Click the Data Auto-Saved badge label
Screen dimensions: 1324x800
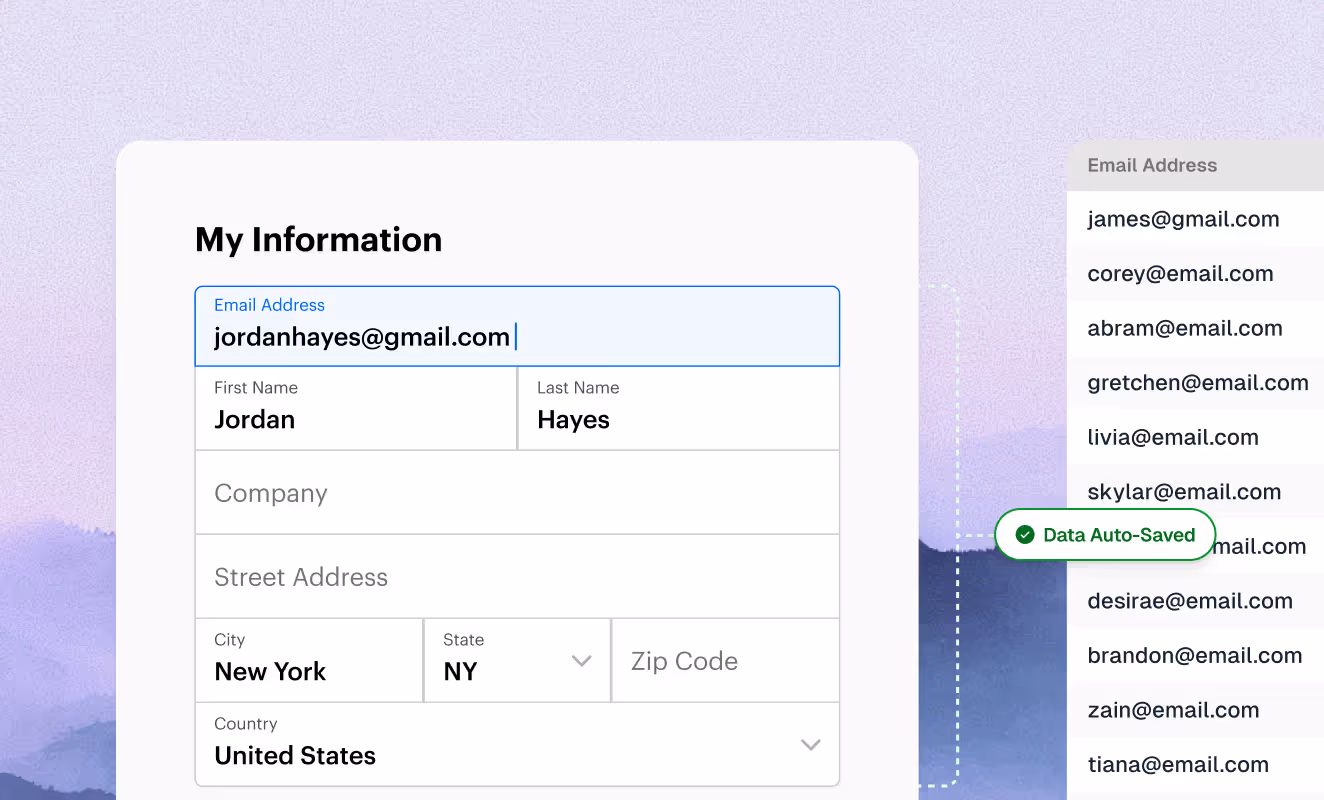(x=1119, y=535)
